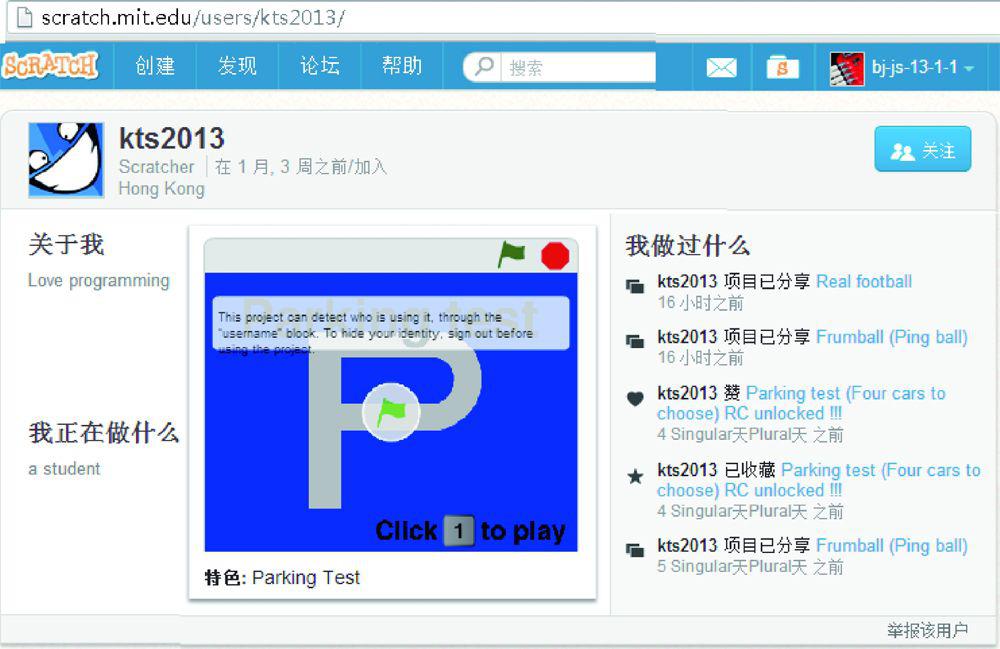Open the Real football project link

pos(864,281)
